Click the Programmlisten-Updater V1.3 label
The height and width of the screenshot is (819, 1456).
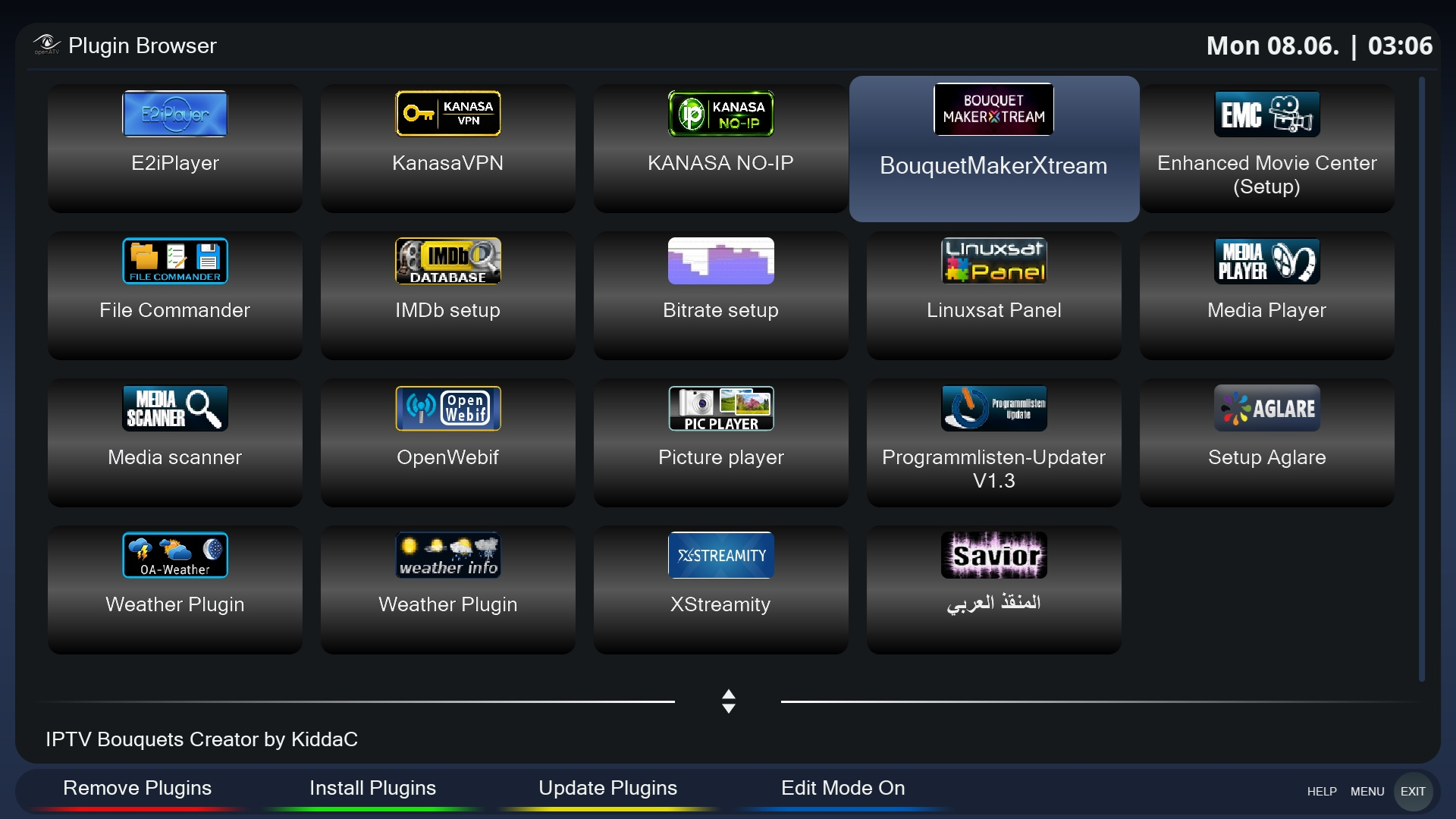coord(994,469)
